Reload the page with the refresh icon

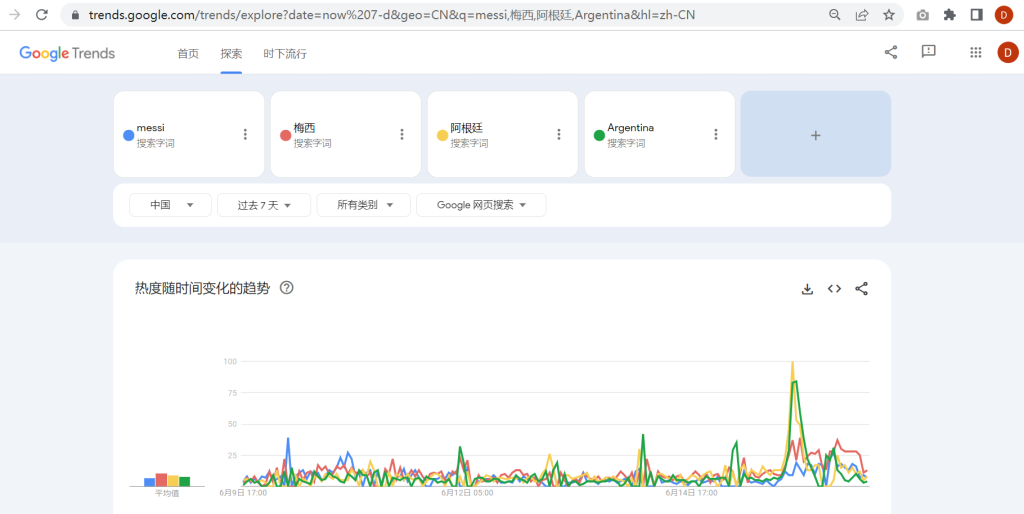coord(41,14)
